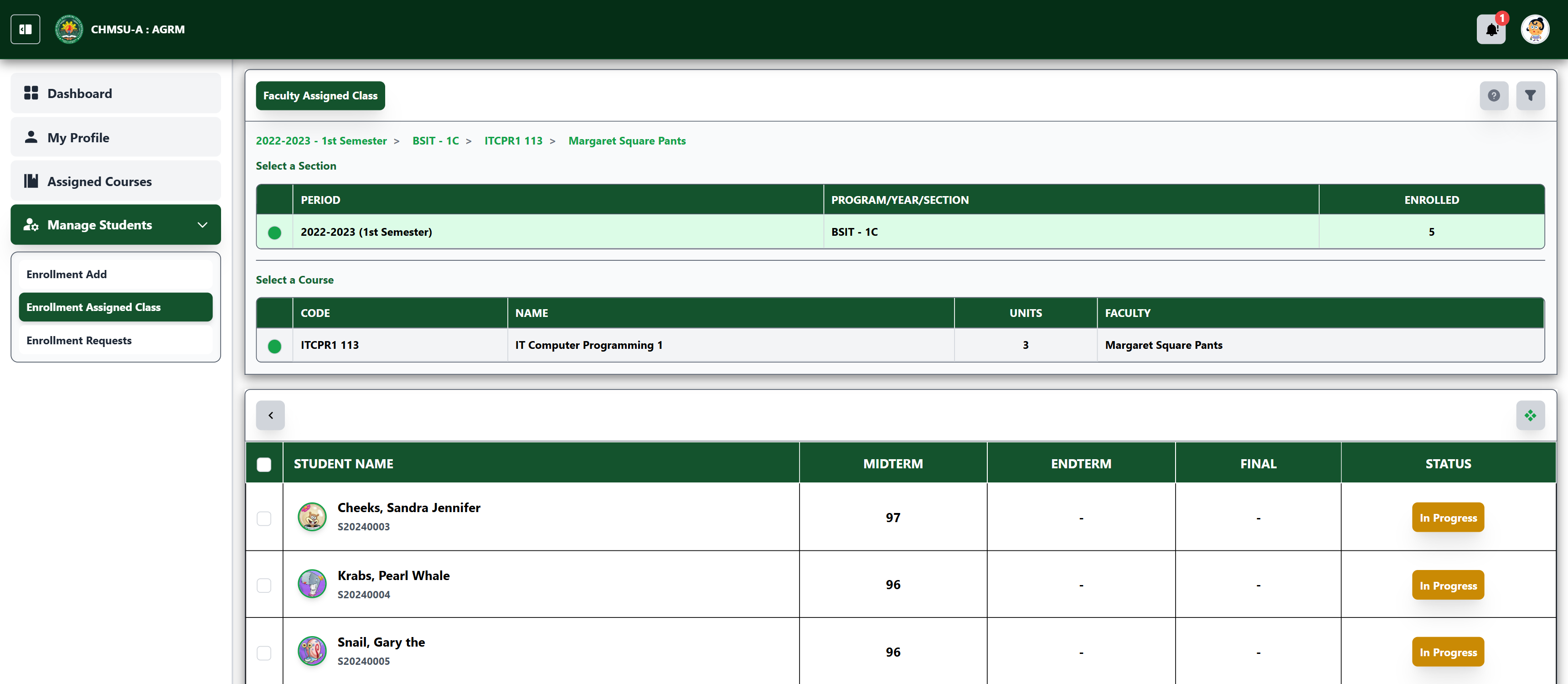1568x684 pixels.
Task: Click the My Profile person icon
Action: click(31, 137)
